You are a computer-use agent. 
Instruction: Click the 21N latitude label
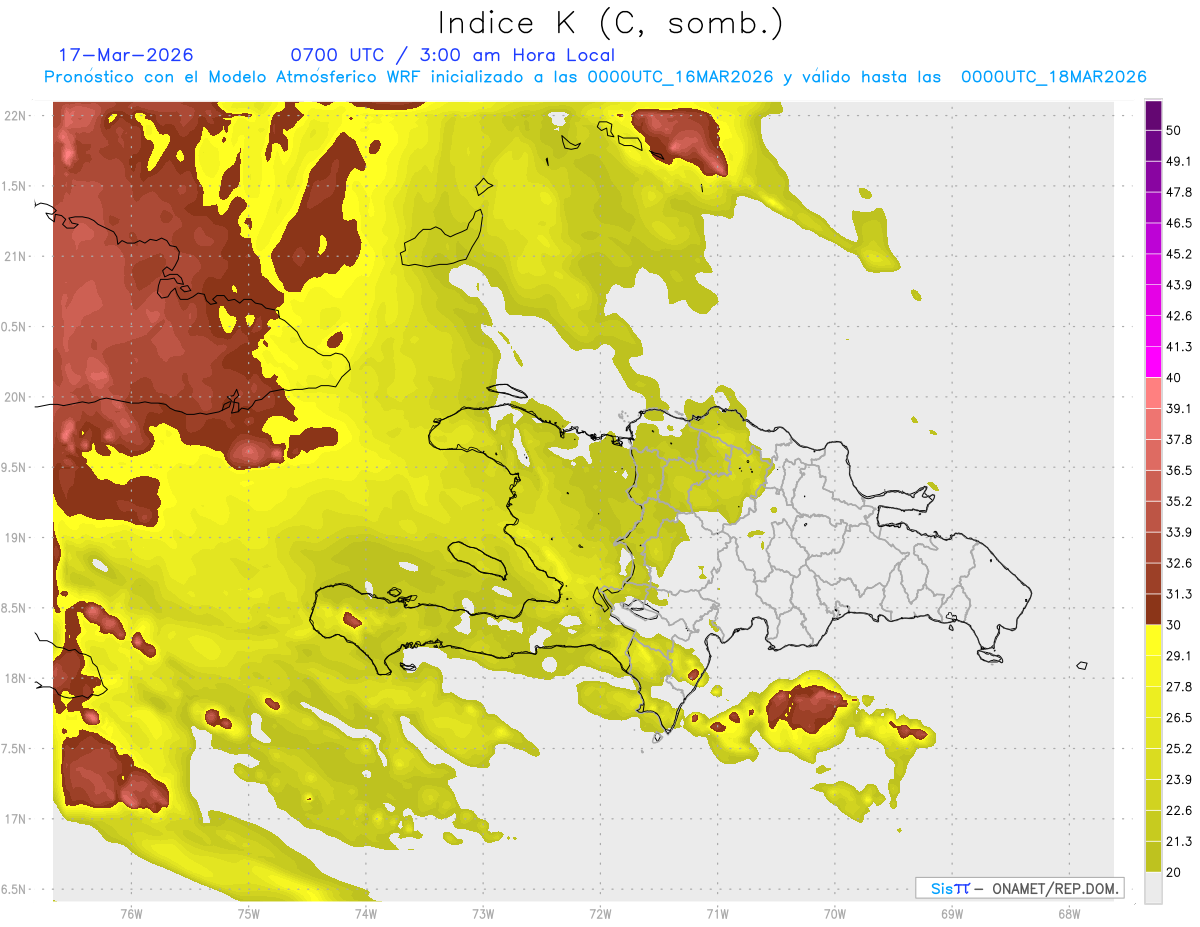pyautogui.click(x=15, y=257)
